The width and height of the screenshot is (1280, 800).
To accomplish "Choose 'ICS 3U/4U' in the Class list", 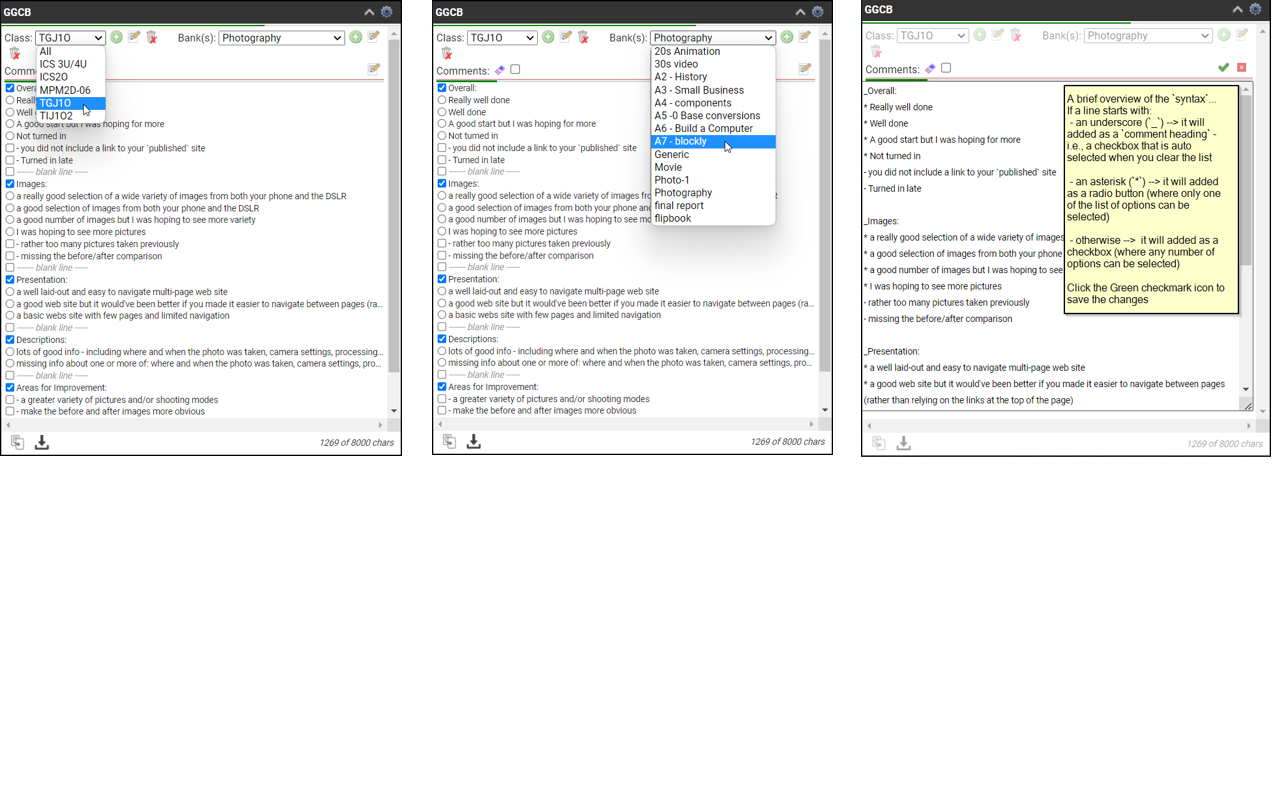I will click(x=71, y=64).
